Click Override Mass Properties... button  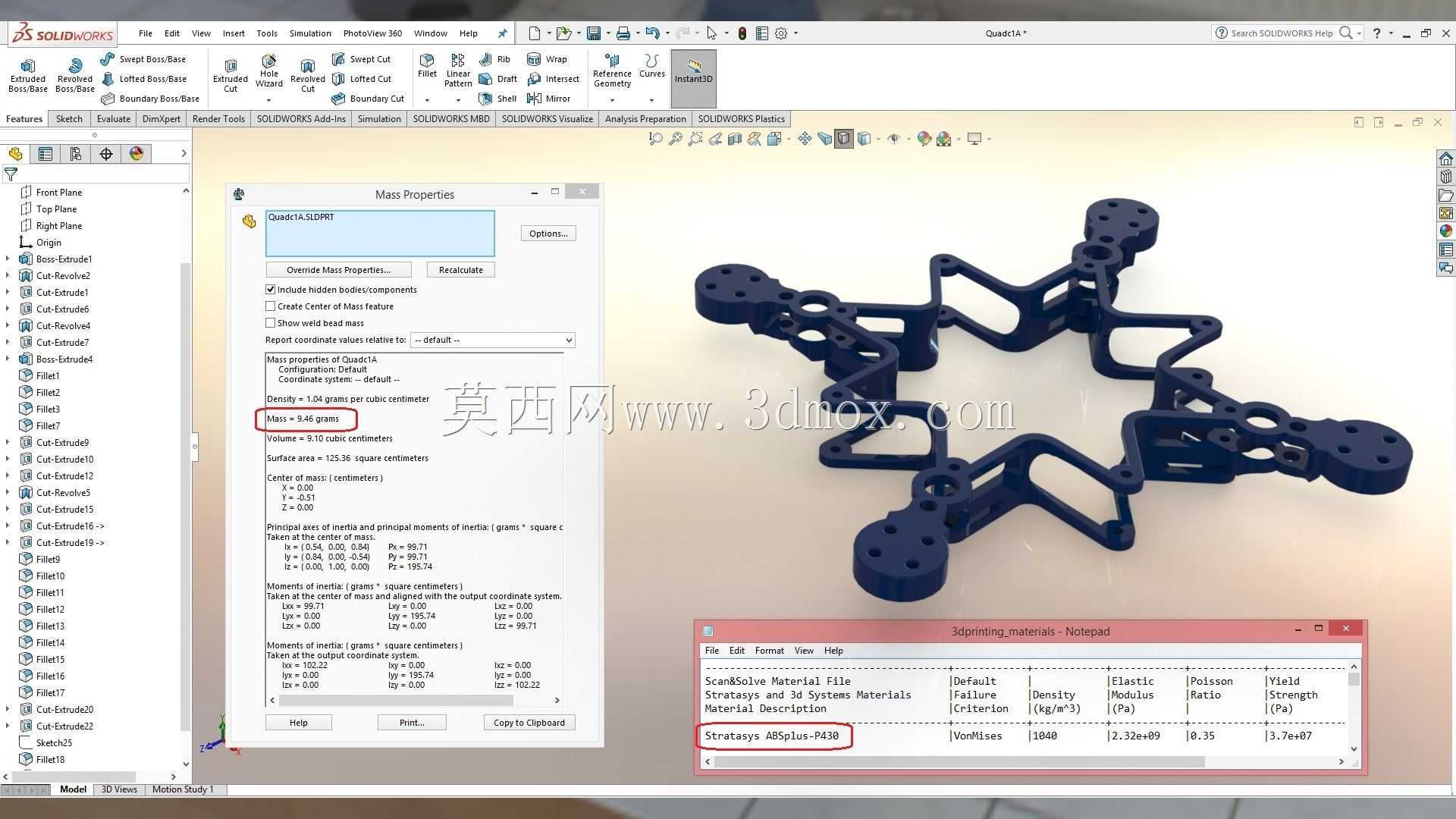pyautogui.click(x=338, y=270)
